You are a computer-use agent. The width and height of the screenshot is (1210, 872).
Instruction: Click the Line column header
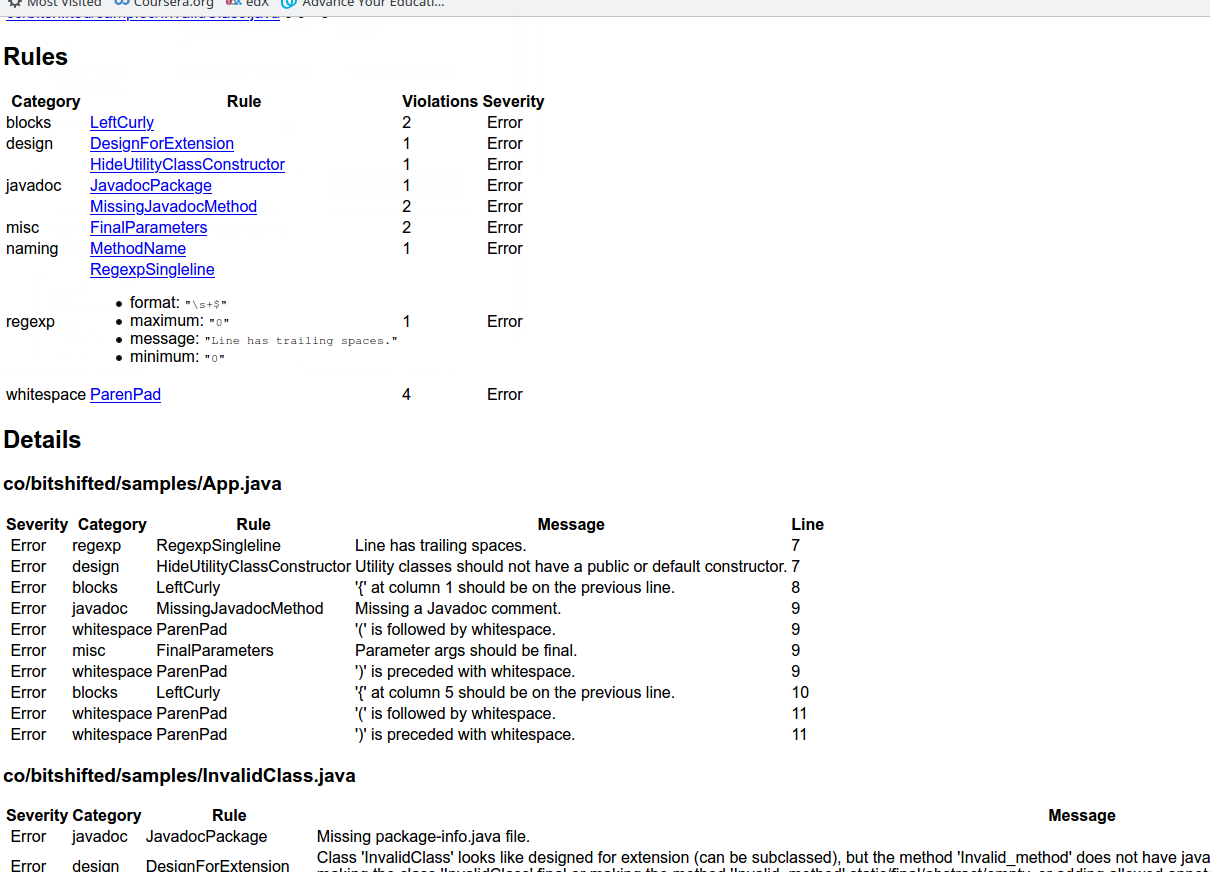pyautogui.click(x=808, y=524)
